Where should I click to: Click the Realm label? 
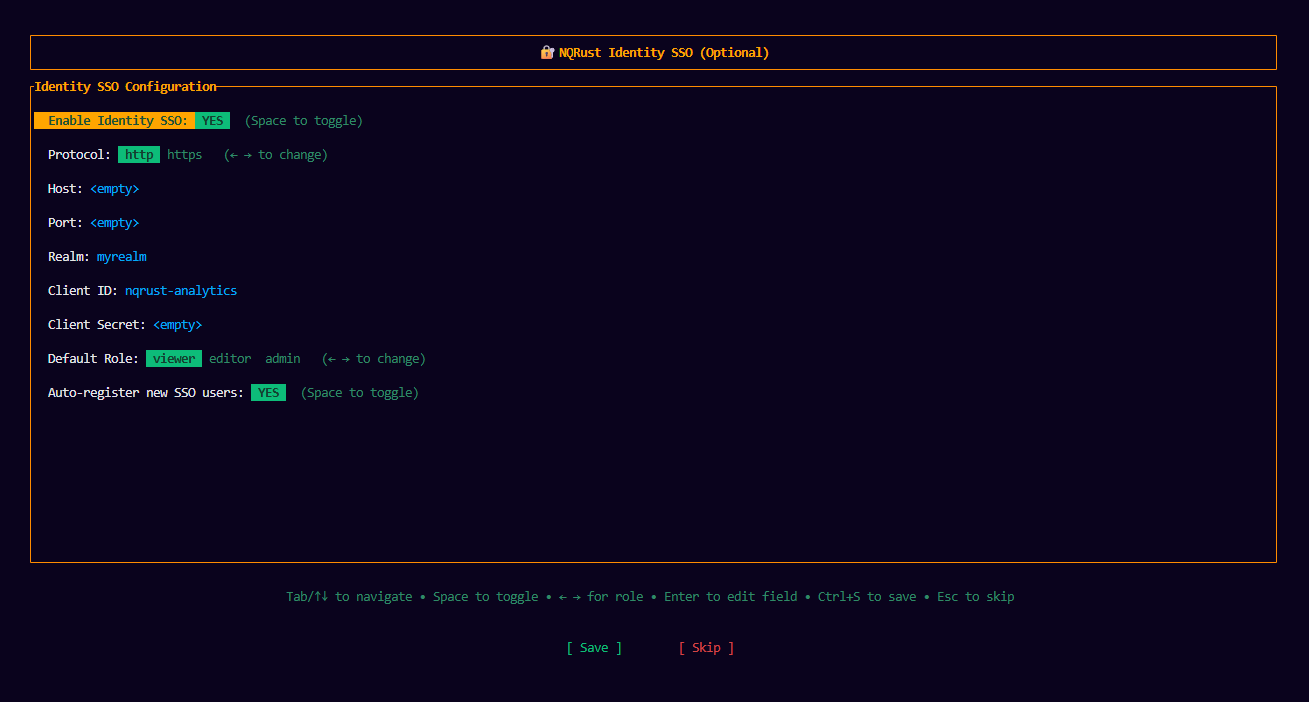69,257
